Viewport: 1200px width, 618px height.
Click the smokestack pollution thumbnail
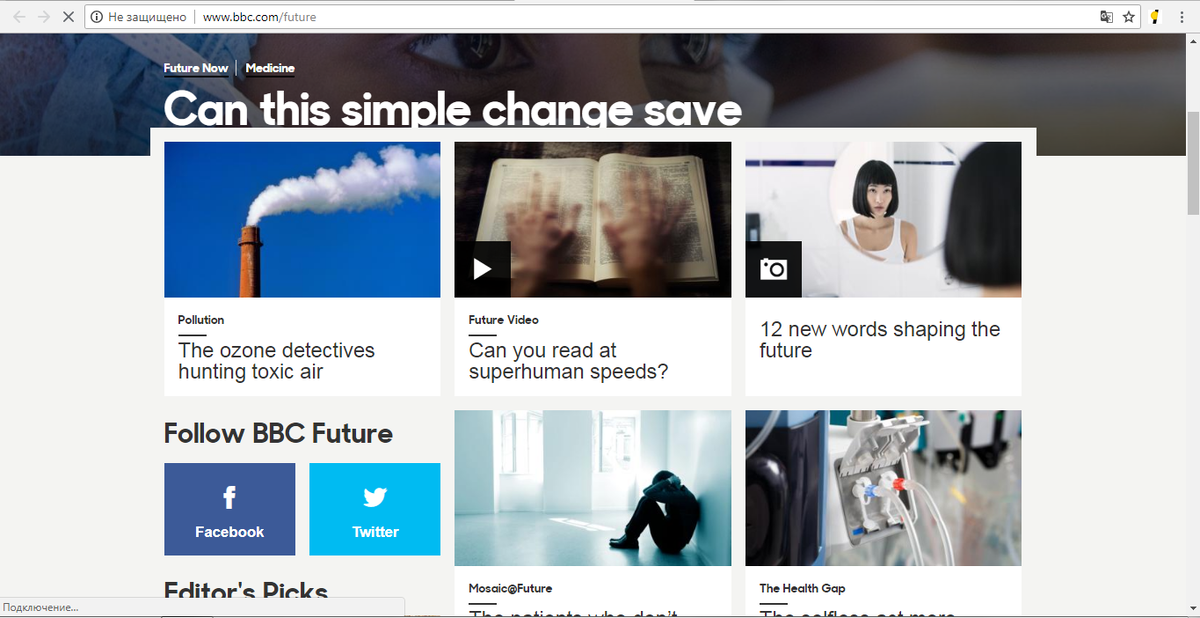302,219
